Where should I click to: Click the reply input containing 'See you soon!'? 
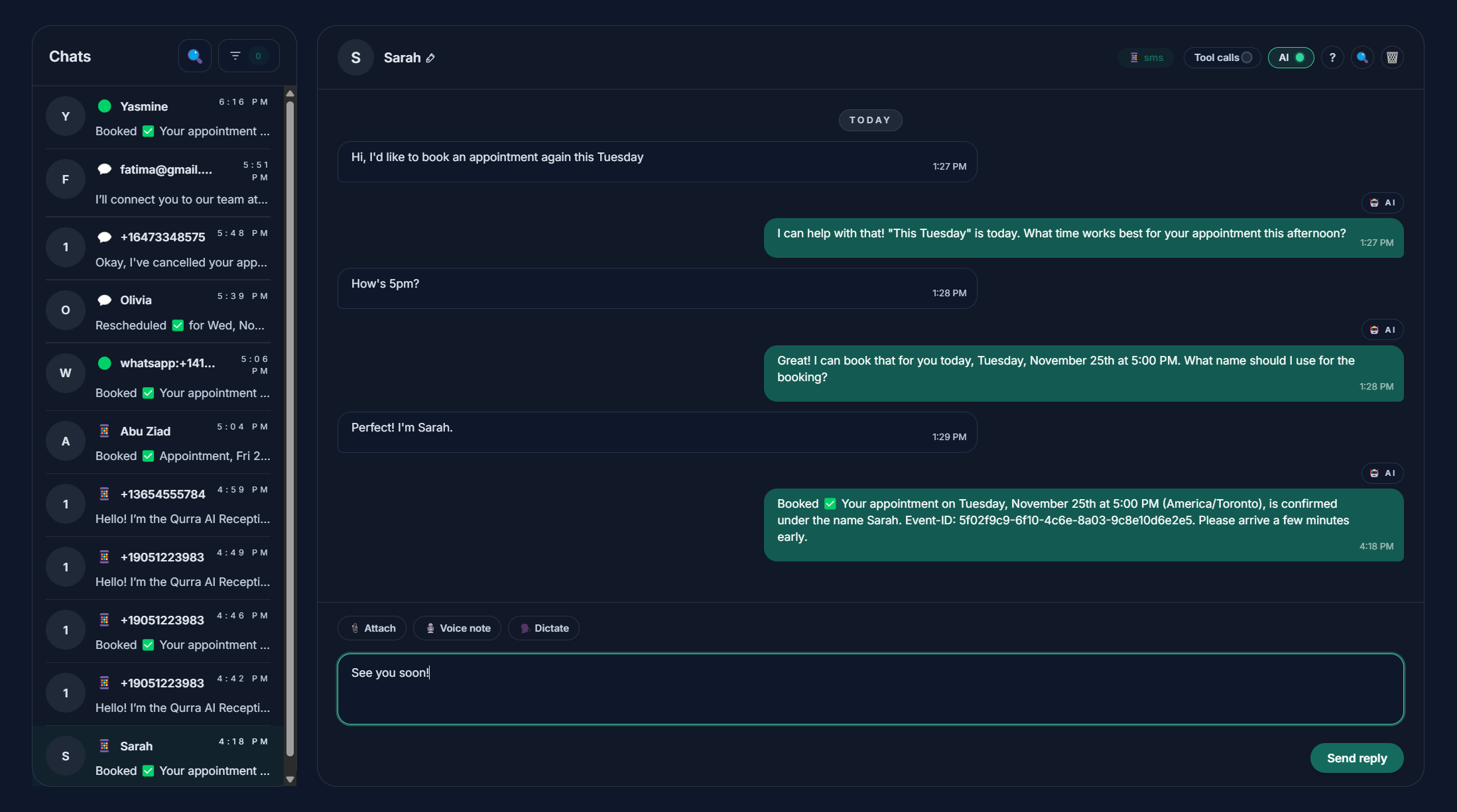[x=869, y=688]
